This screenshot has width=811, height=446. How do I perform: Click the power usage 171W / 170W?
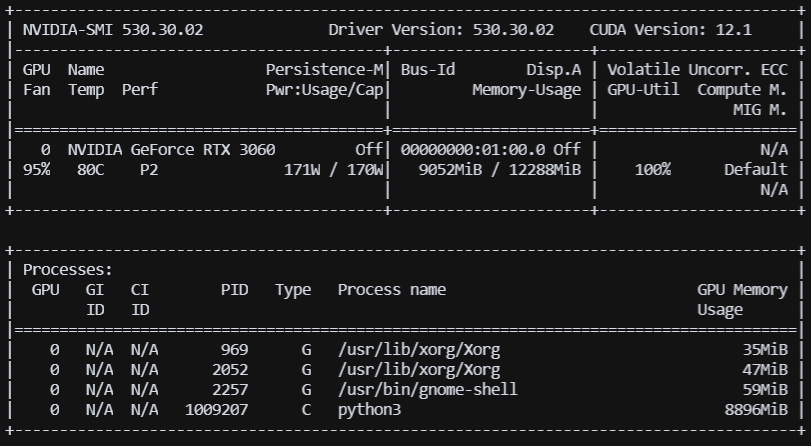[x=333, y=170]
